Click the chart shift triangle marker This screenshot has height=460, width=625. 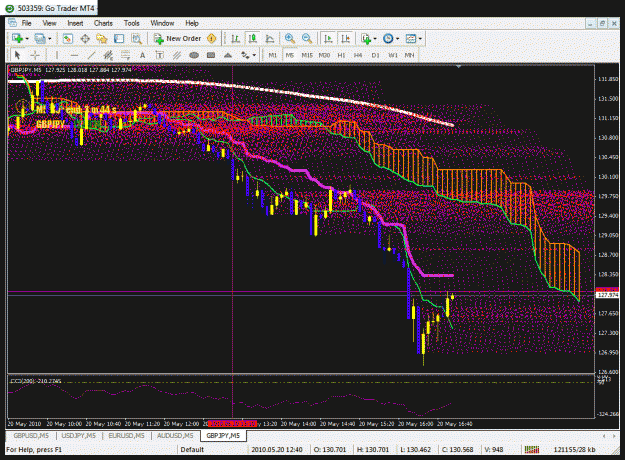point(458,67)
